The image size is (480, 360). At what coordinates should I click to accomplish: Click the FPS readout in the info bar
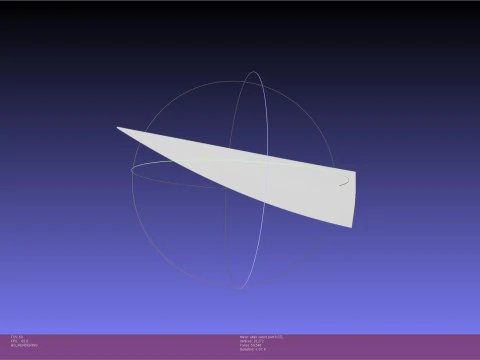point(19,341)
